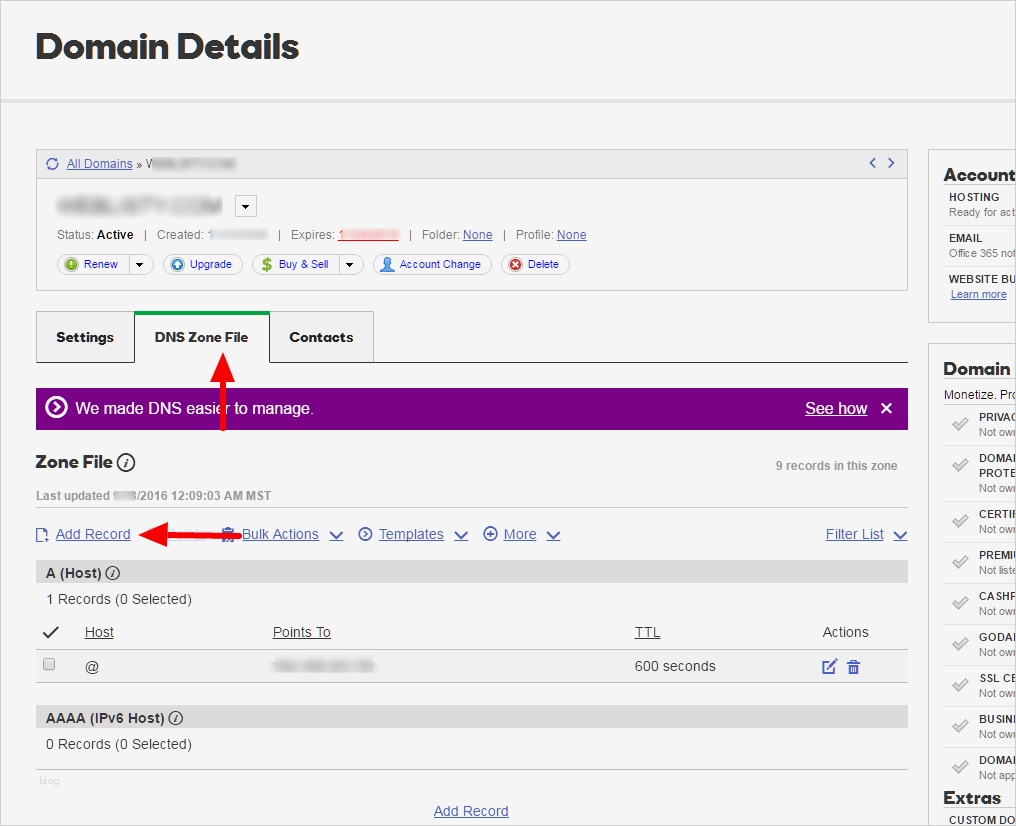Click the refresh icon beside All Domains
1016x826 pixels.
[x=52, y=164]
